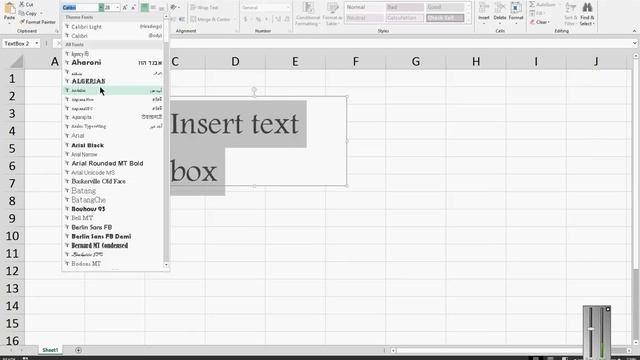Click the Copy icon
Image resolution: width=640 pixels, height=360 pixels.
(x=22, y=13)
